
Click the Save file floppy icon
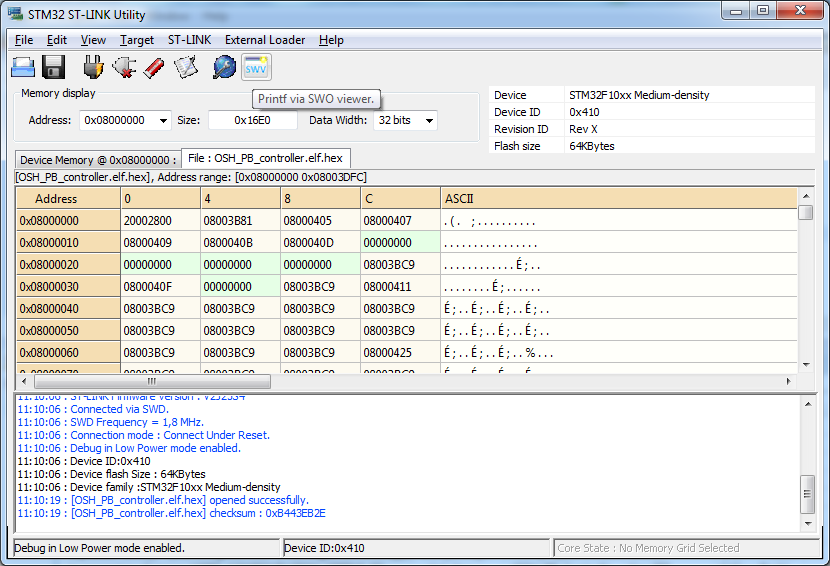54,67
